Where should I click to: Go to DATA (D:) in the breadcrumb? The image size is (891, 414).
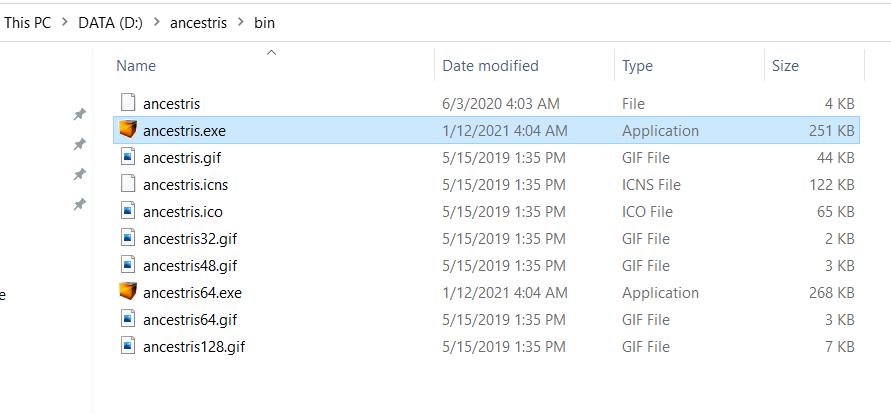click(111, 23)
